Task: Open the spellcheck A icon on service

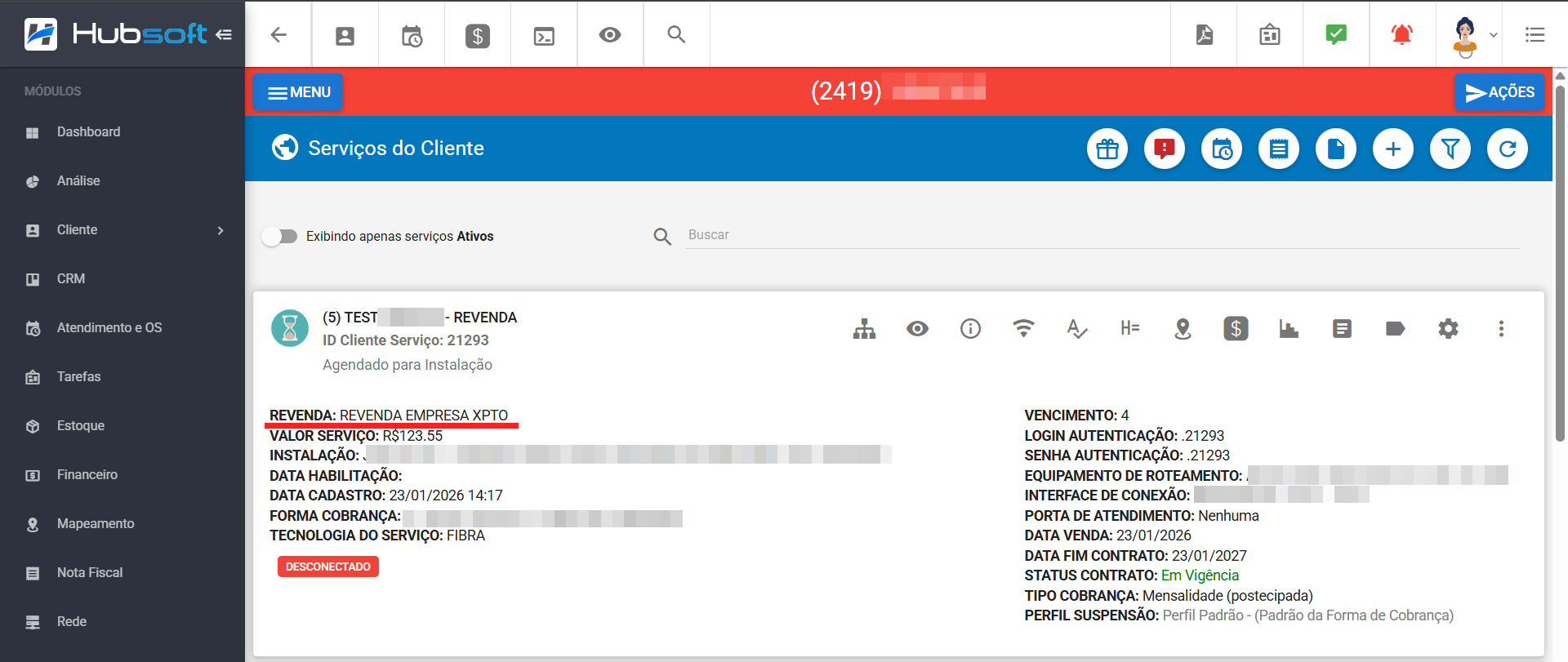Action: click(x=1076, y=329)
